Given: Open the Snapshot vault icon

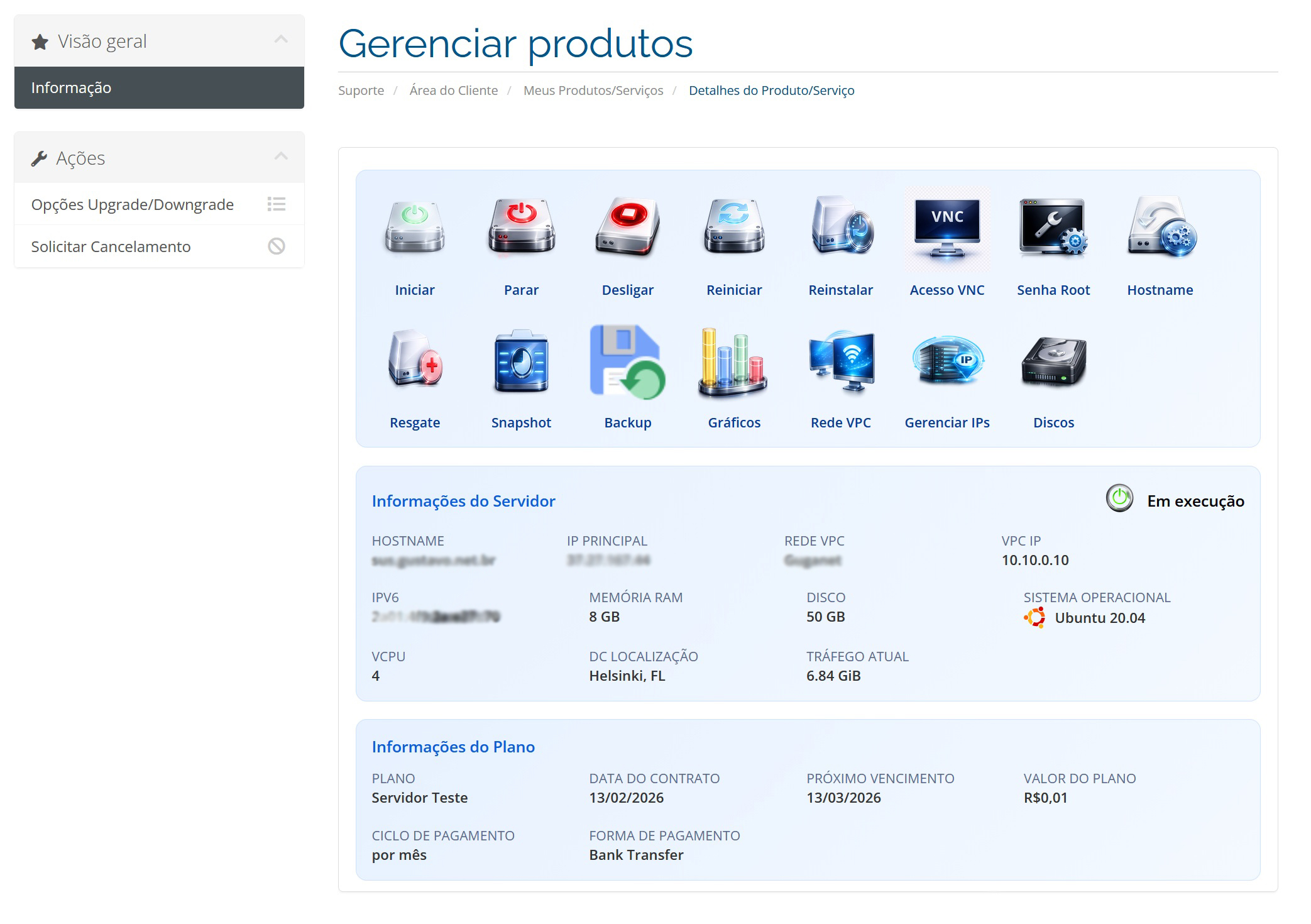Looking at the screenshot, I should pyautogui.click(x=521, y=361).
